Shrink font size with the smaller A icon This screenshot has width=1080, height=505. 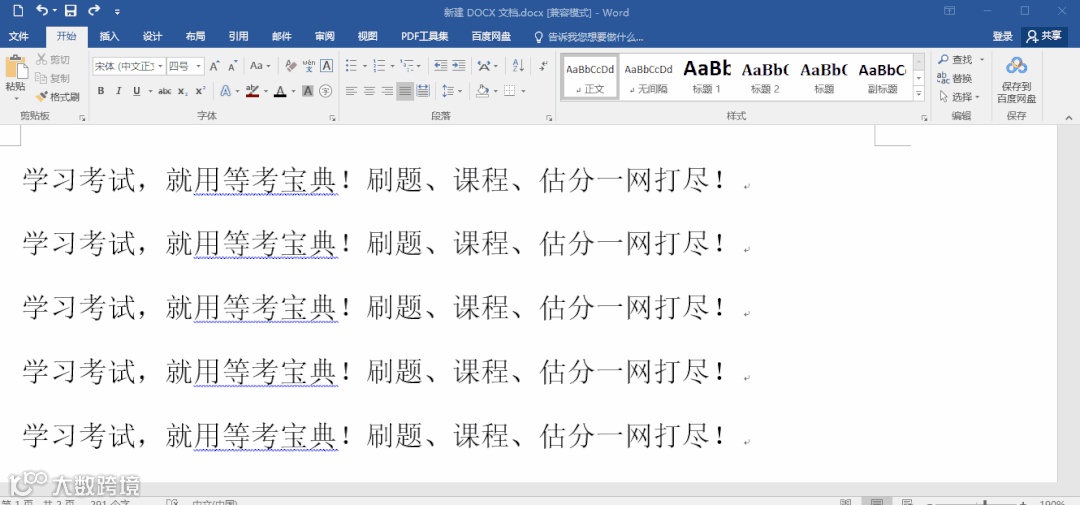click(233, 66)
